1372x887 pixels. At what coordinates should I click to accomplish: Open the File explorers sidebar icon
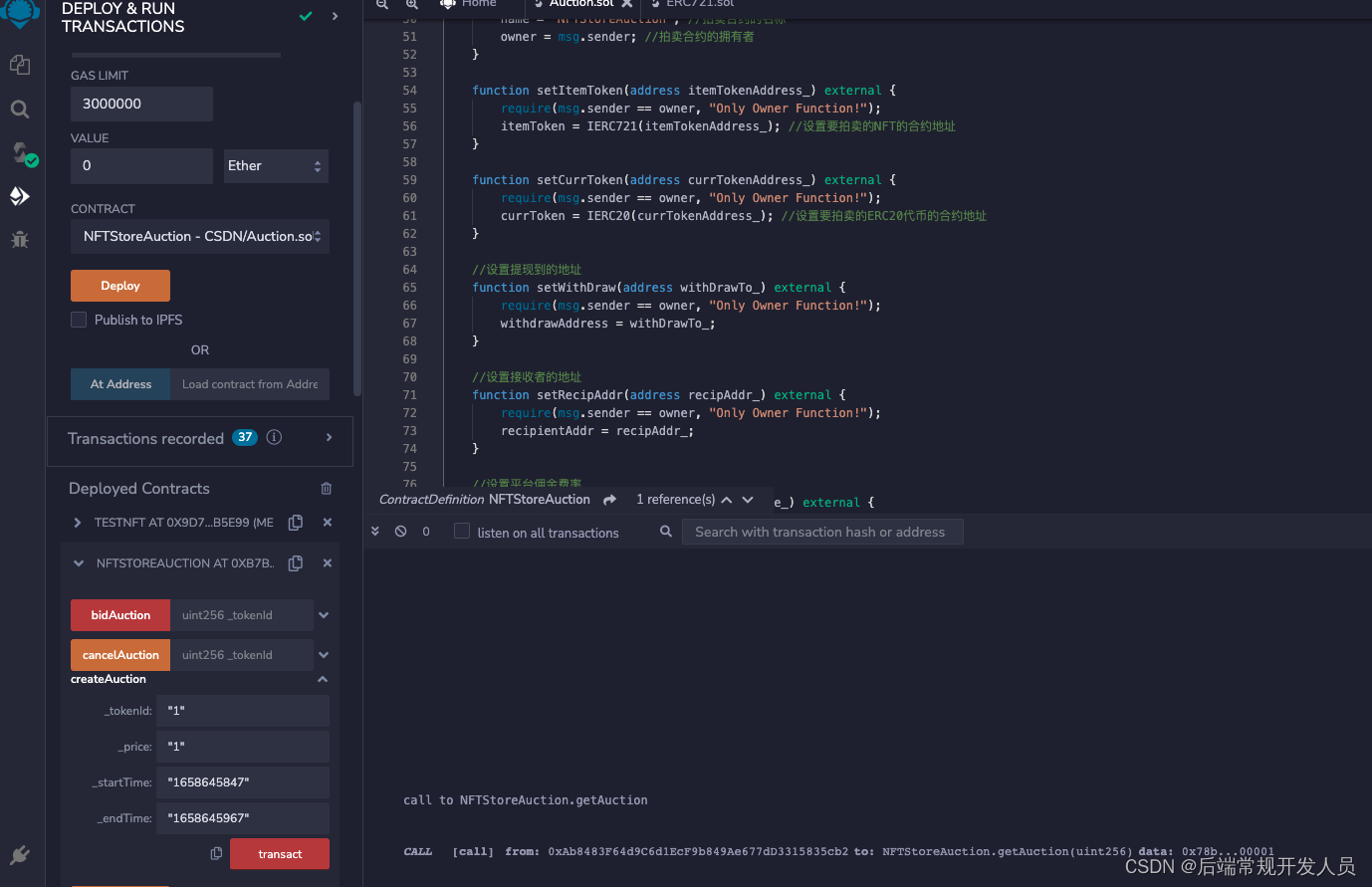[x=19, y=65]
